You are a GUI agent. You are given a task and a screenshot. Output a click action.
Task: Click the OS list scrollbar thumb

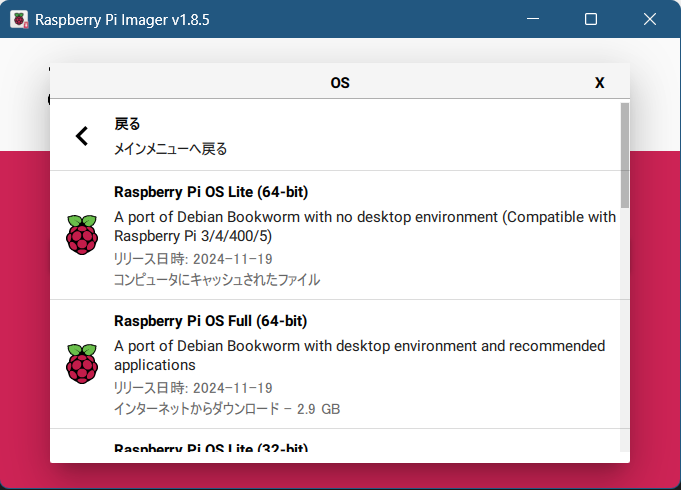click(625, 155)
